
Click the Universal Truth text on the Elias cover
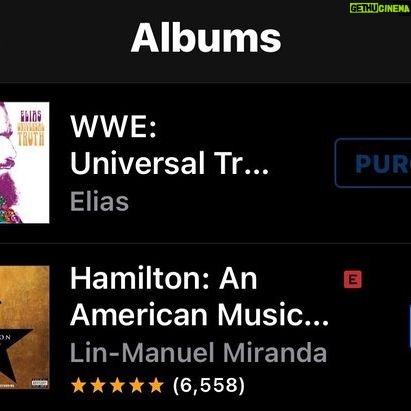31,134
